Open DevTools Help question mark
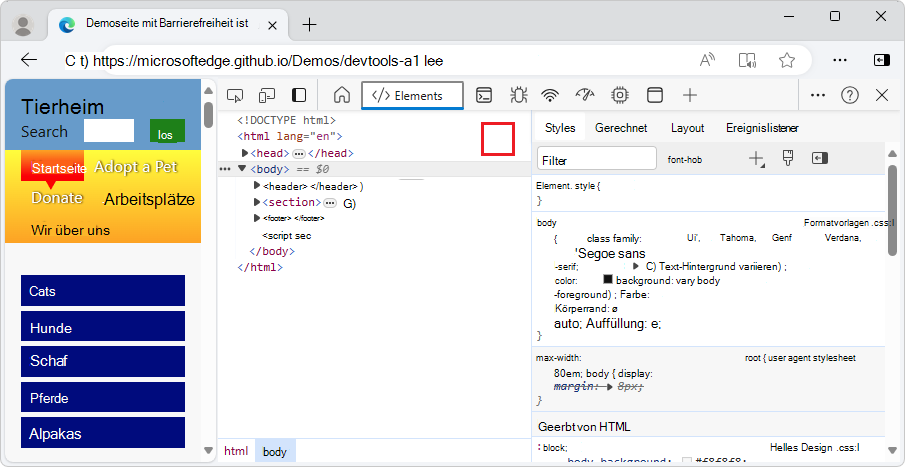 850,95
